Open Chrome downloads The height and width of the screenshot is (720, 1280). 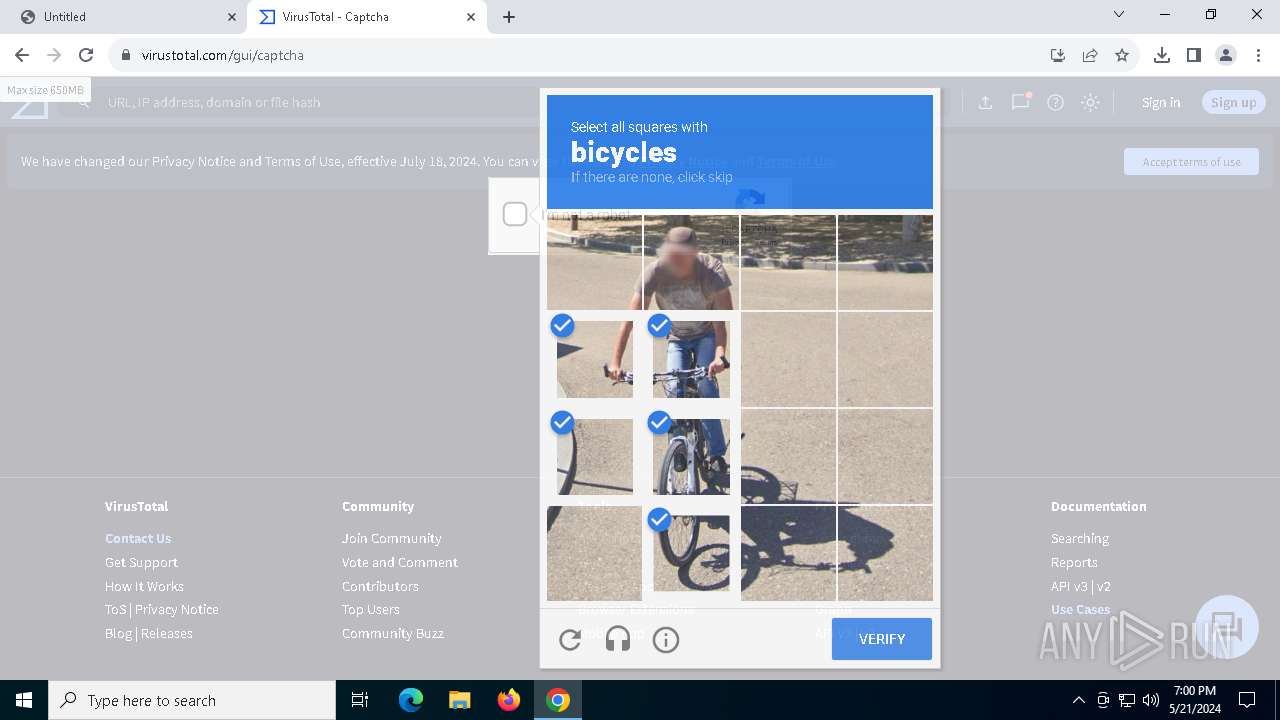click(x=1162, y=55)
